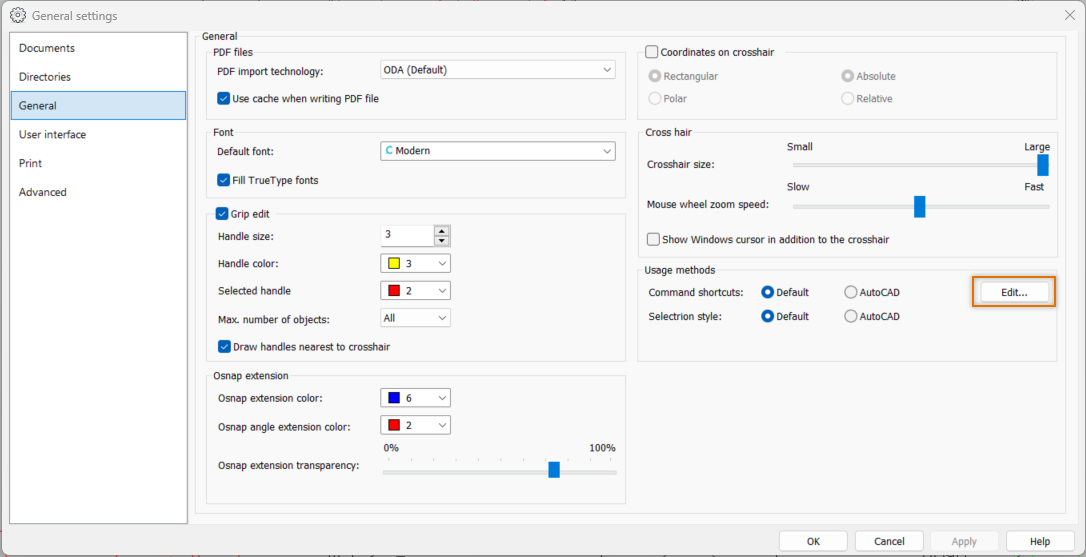Increase handle size with up arrow
Screen dimensions: 1086x557
(x=442, y=231)
